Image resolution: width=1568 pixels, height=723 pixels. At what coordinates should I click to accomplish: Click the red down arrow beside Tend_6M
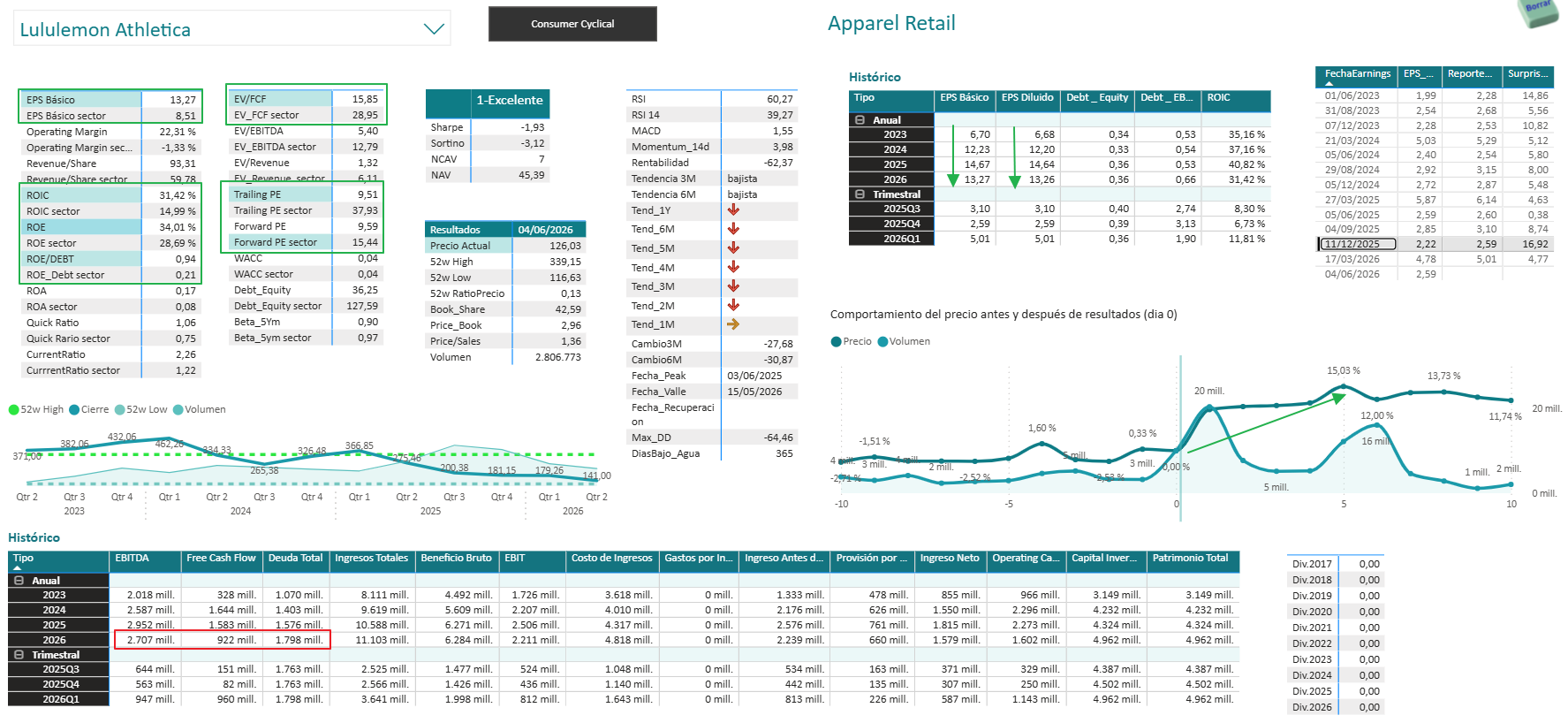tap(733, 229)
